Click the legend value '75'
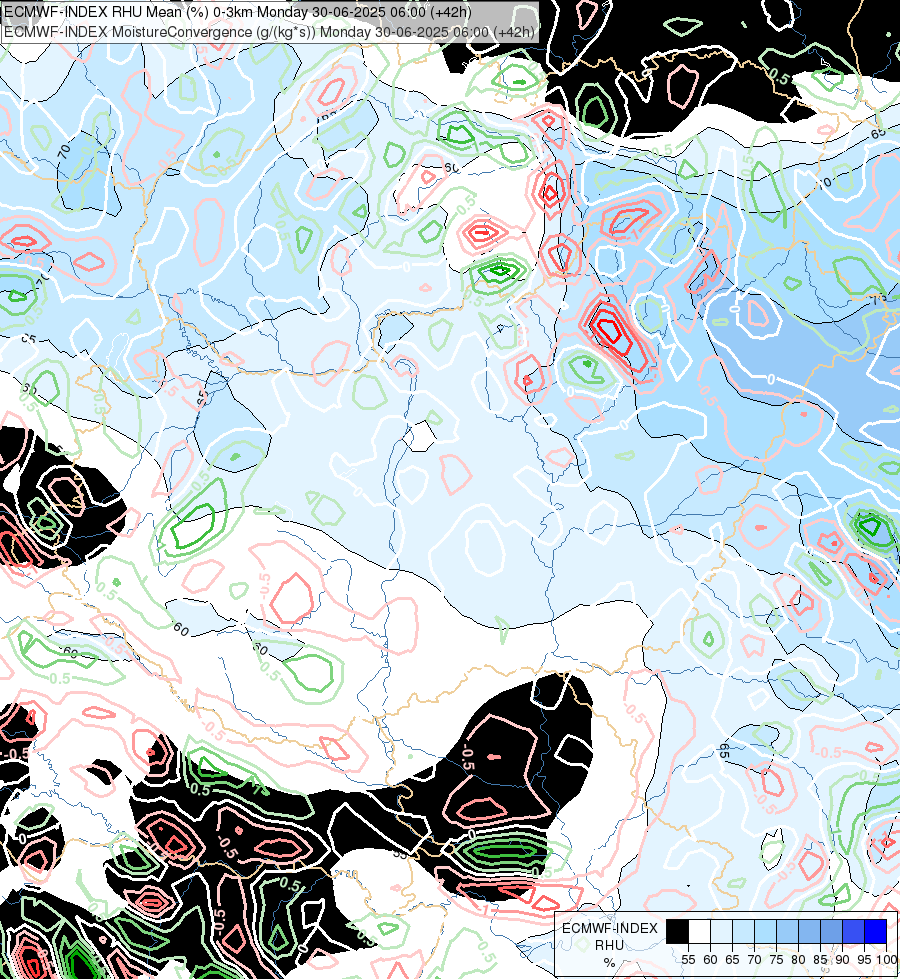Image resolution: width=900 pixels, height=979 pixels. click(776, 960)
